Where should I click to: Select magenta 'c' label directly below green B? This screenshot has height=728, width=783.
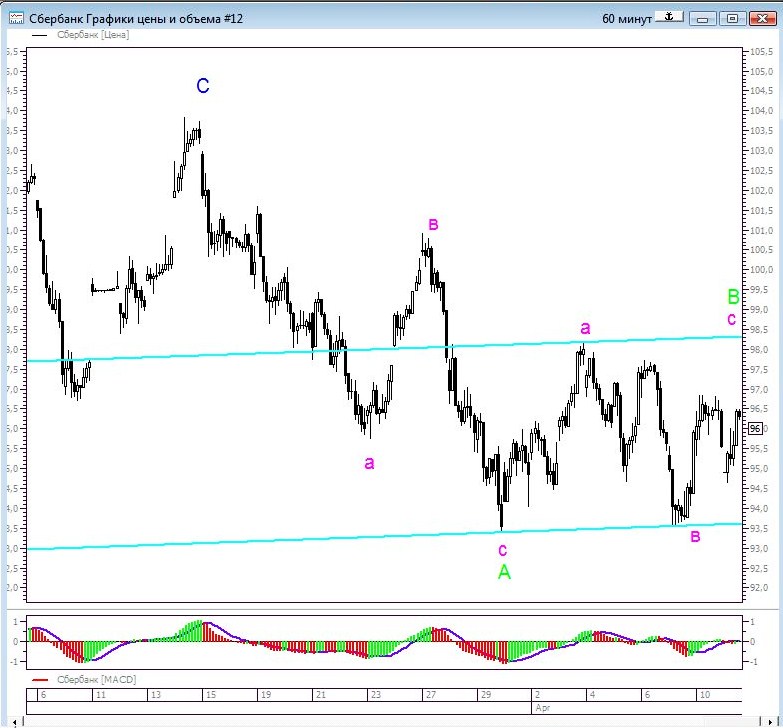coord(732,319)
